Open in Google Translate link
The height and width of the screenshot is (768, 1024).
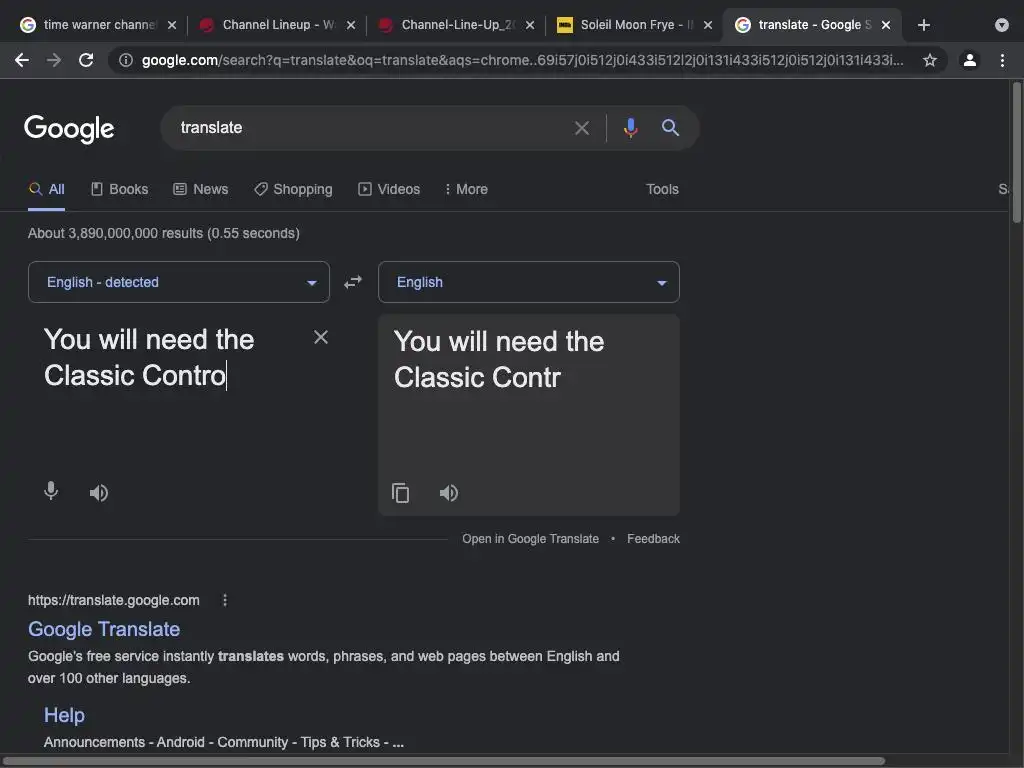530,539
